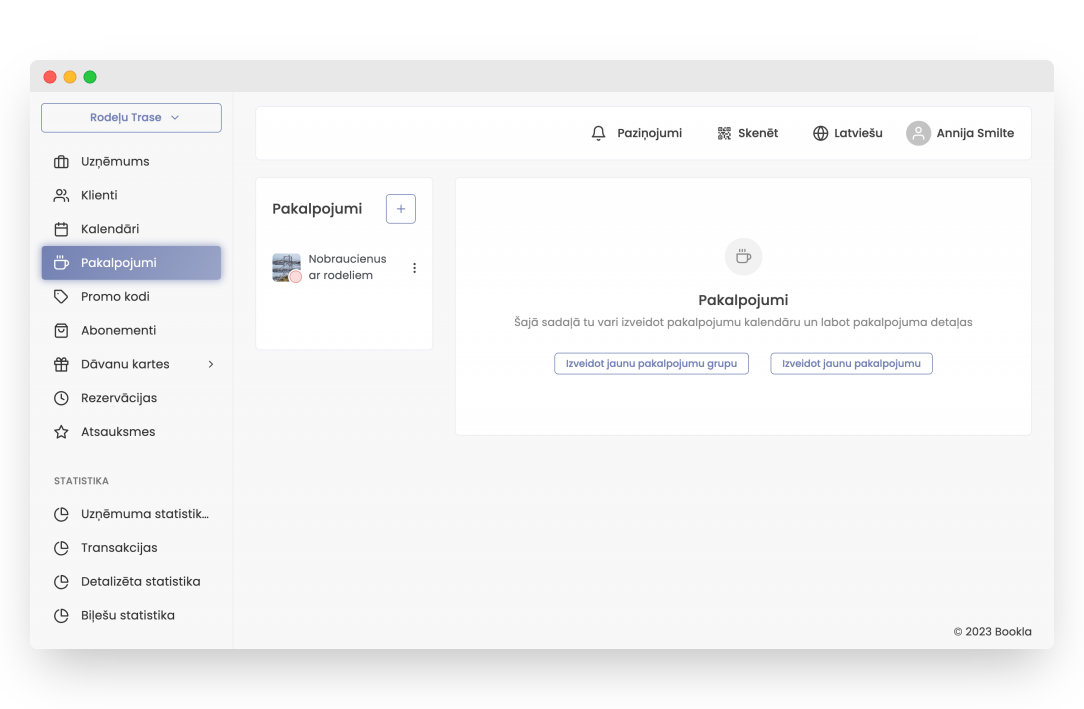
Task: Click Izveidot jaunu pakalpojumu button
Action: pos(851,364)
